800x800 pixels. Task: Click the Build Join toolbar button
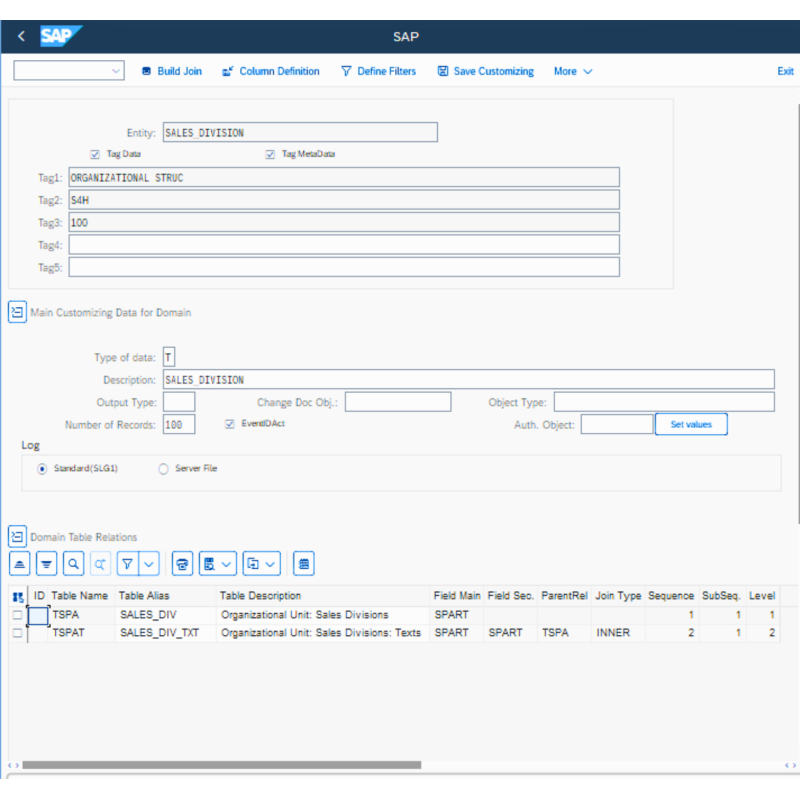171,71
